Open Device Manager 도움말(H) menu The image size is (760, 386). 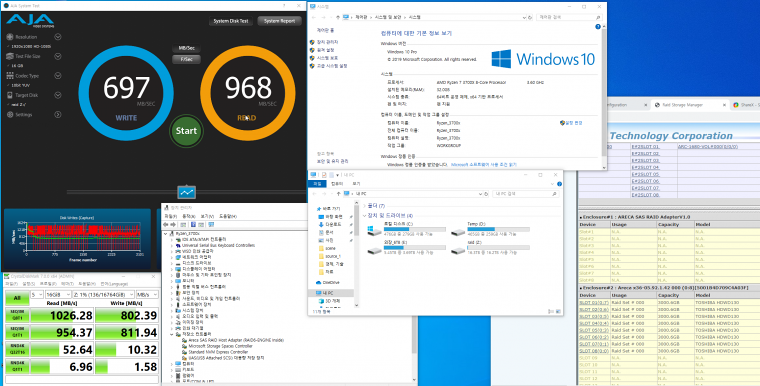tap(228, 216)
